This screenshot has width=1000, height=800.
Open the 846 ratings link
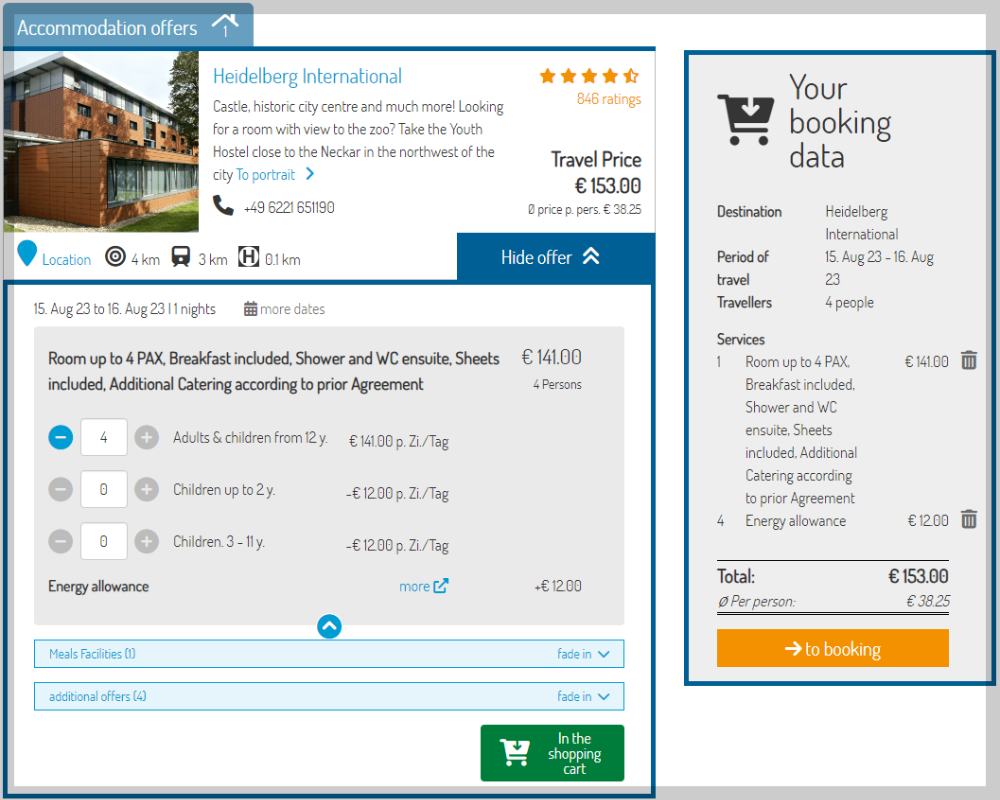coord(608,99)
